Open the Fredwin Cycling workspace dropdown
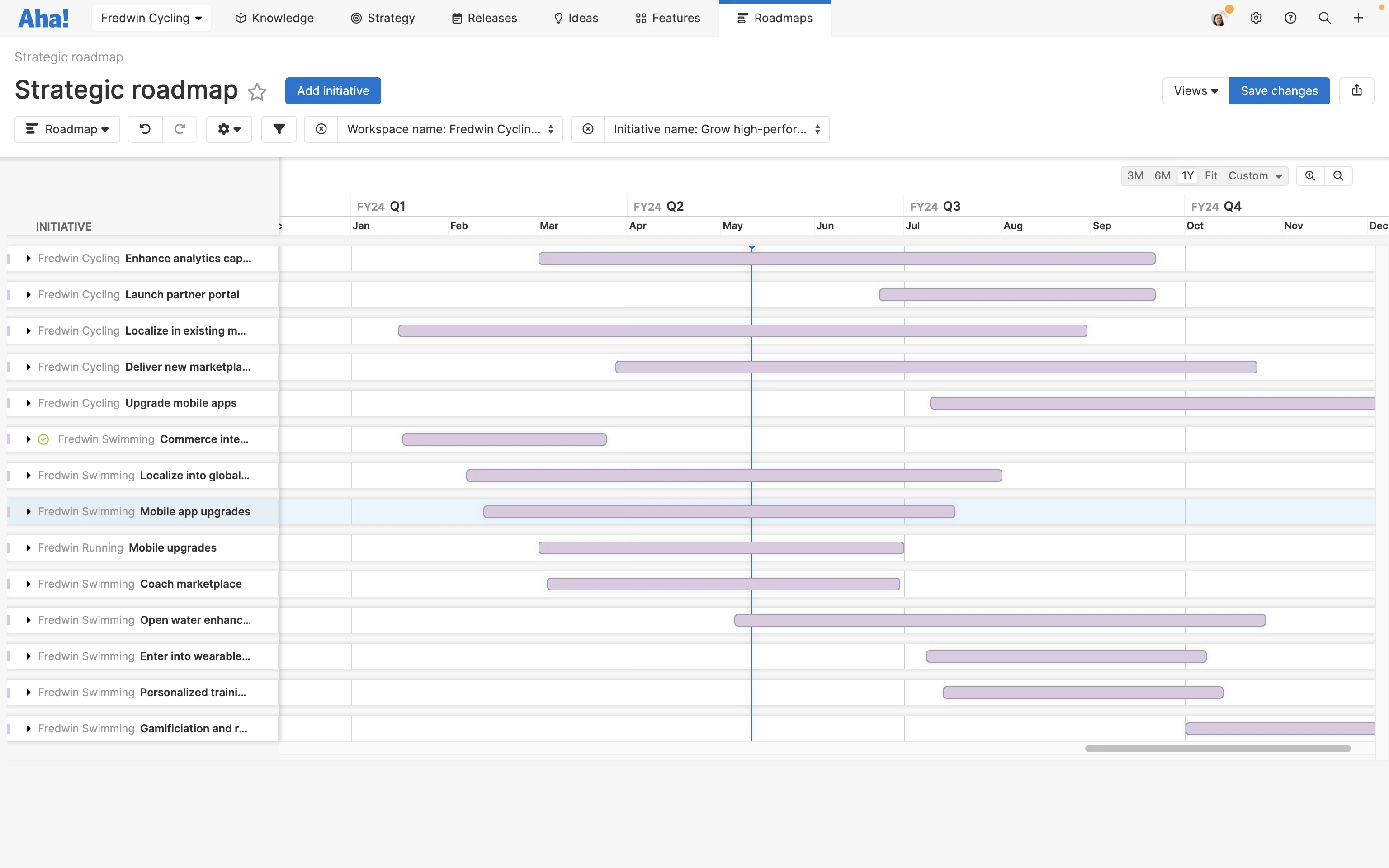 point(151,18)
